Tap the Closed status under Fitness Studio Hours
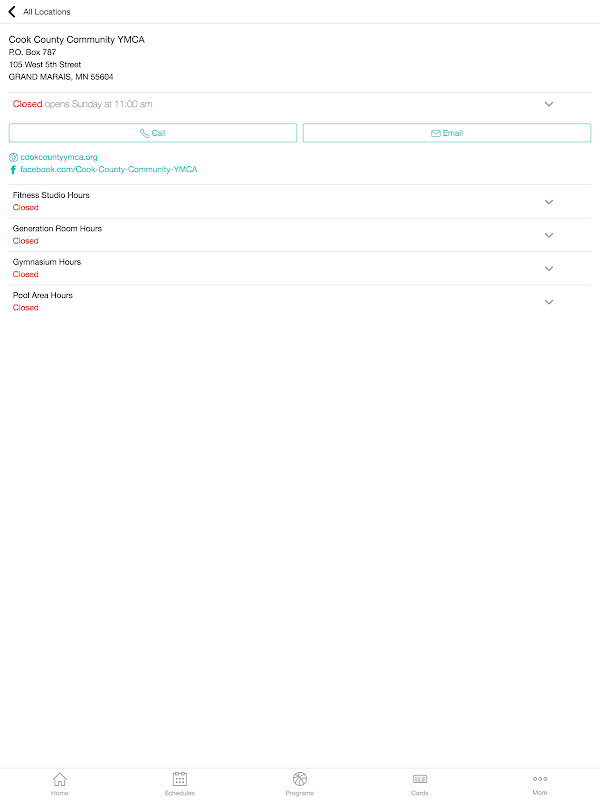600x800 pixels. (x=26, y=207)
